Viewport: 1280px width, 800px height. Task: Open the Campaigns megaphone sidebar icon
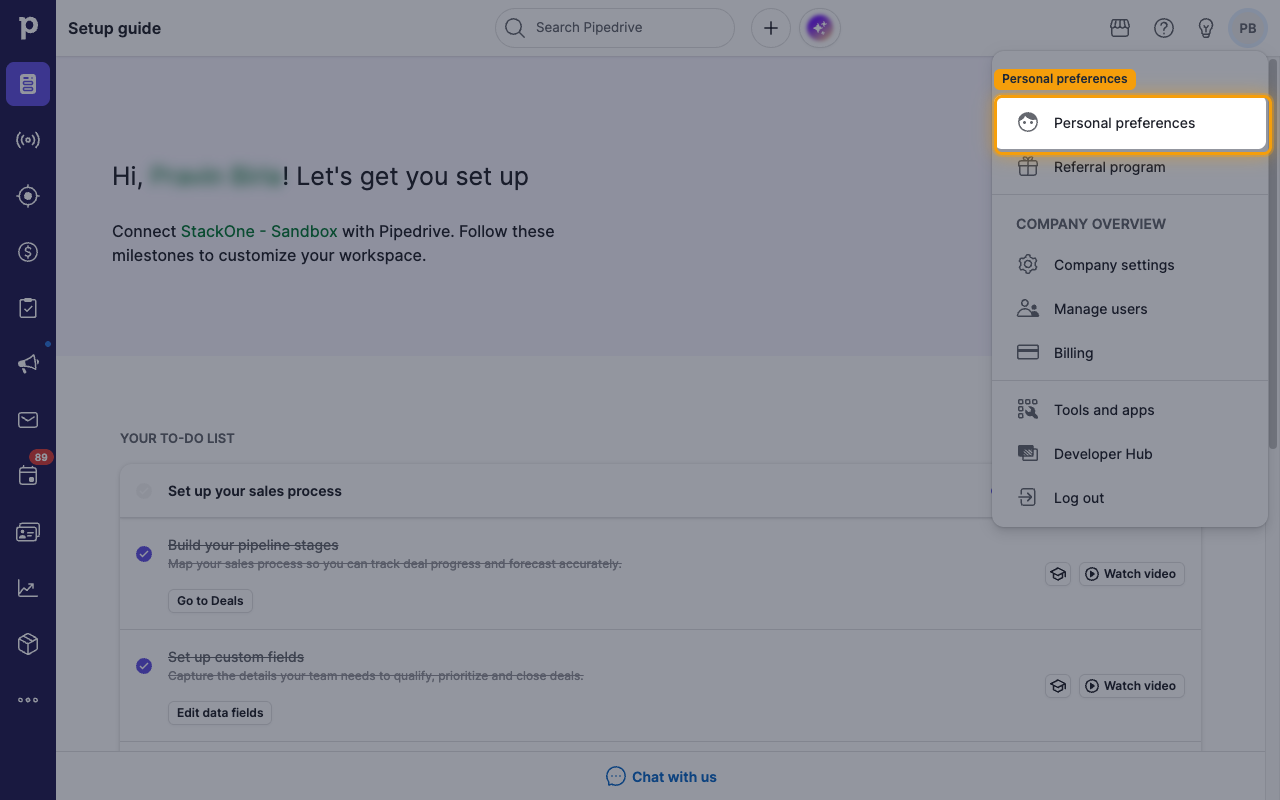[28, 364]
